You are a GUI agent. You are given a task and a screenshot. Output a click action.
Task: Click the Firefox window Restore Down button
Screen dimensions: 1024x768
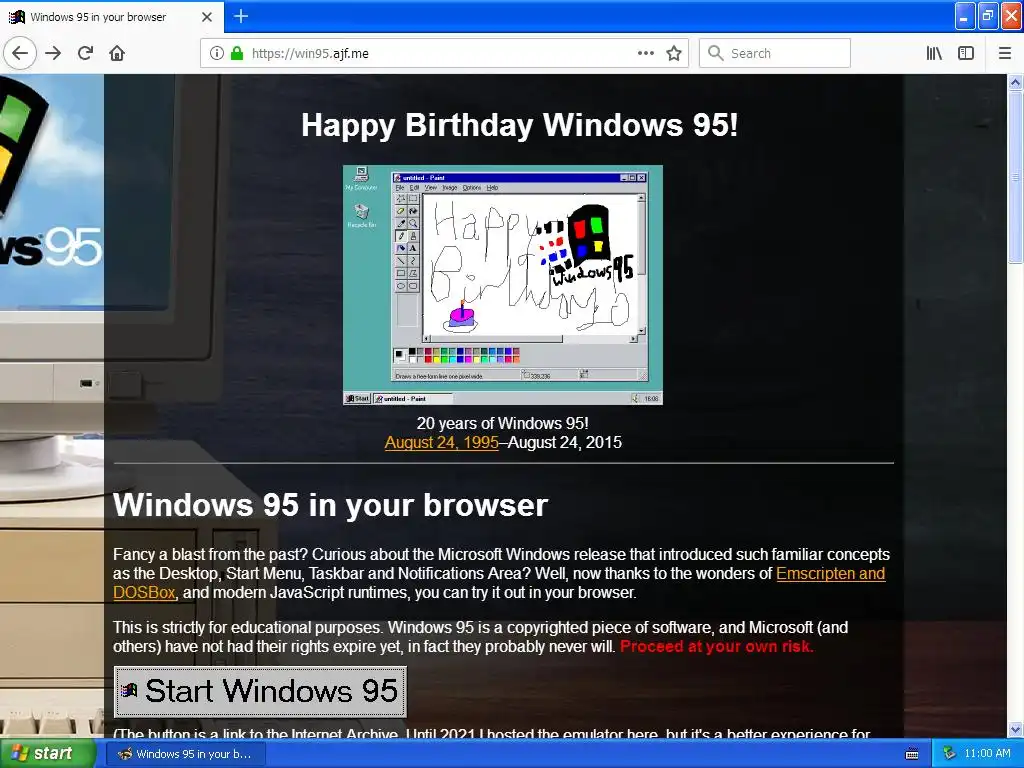[989, 16]
